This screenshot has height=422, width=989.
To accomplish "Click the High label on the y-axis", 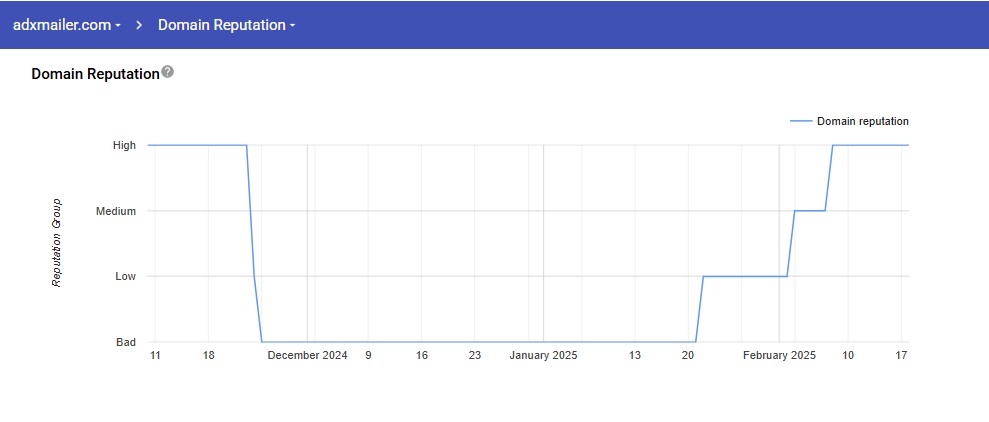I will (124, 146).
